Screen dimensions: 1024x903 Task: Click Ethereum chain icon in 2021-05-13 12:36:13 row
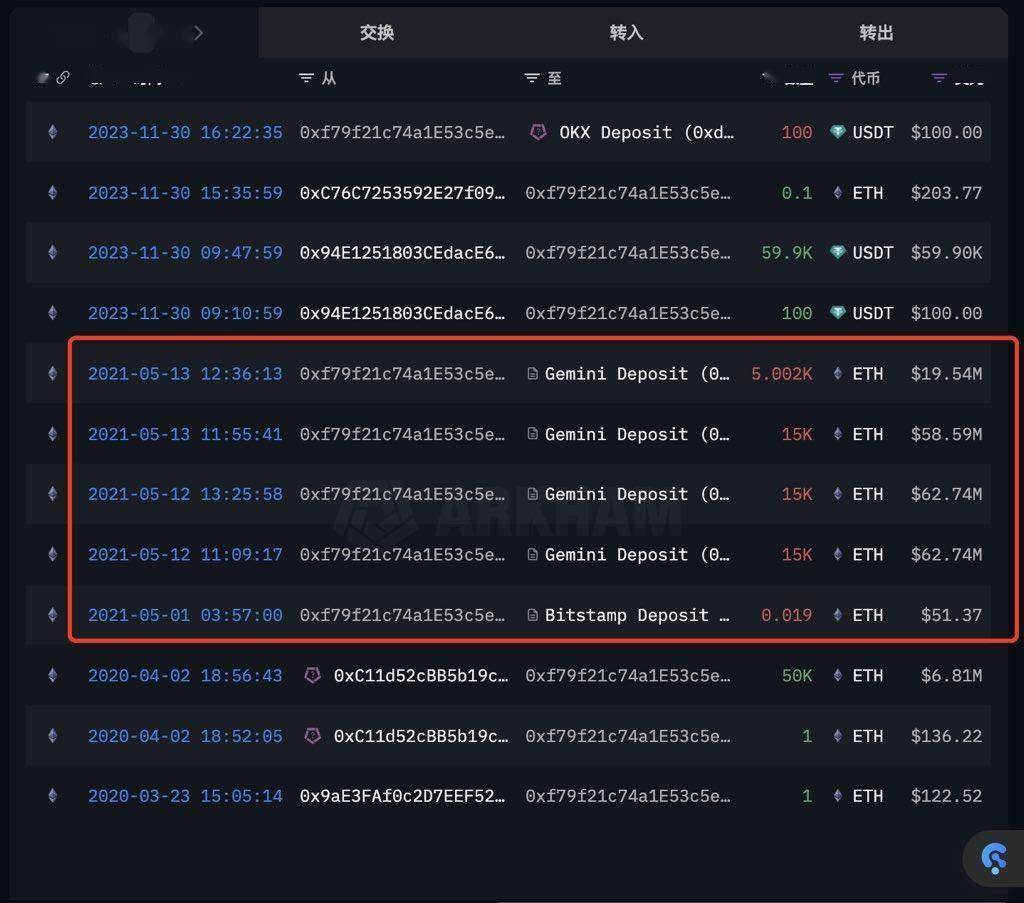[x=53, y=373]
